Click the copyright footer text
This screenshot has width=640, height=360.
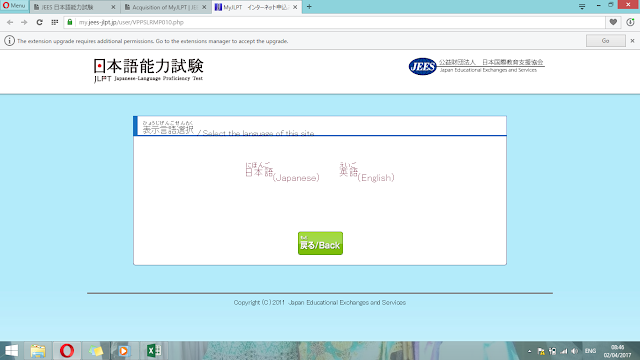(320, 302)
